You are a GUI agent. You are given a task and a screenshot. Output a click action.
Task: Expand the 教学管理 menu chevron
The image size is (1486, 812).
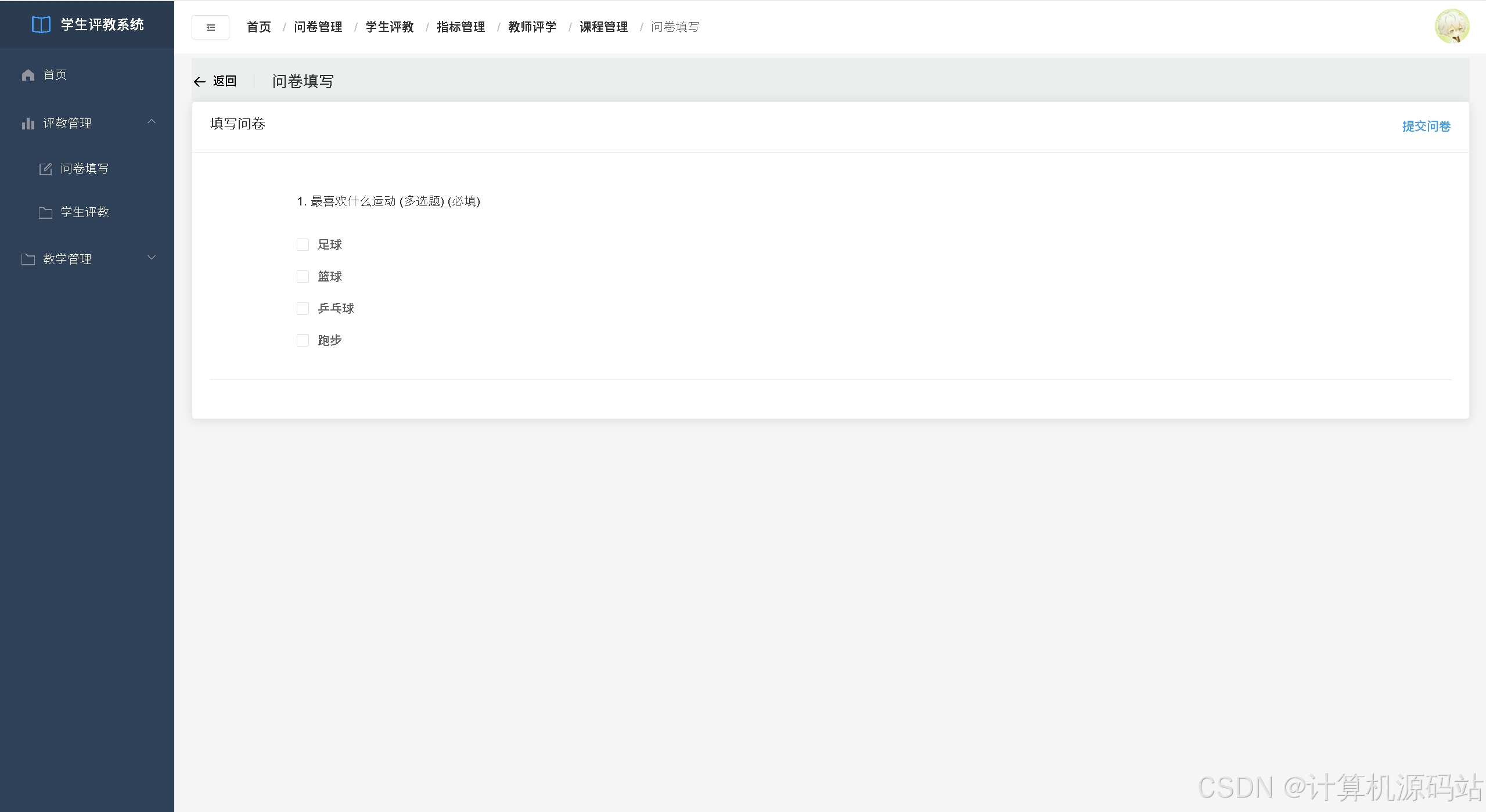coord(152,258)
